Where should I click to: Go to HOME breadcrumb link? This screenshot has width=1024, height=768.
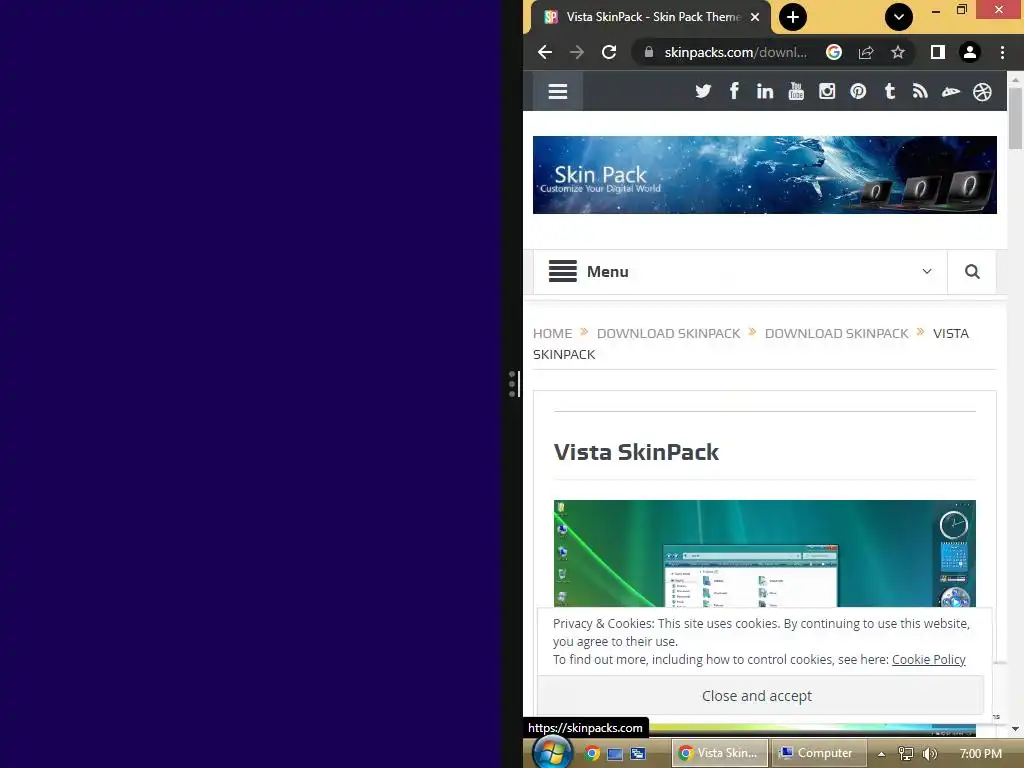[552, 333]
